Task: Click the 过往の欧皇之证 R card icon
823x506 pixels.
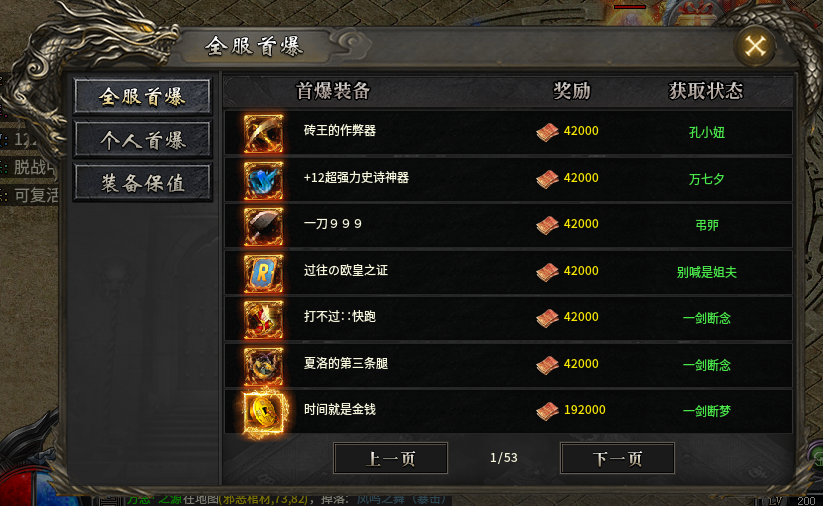Action: (263, 273)
